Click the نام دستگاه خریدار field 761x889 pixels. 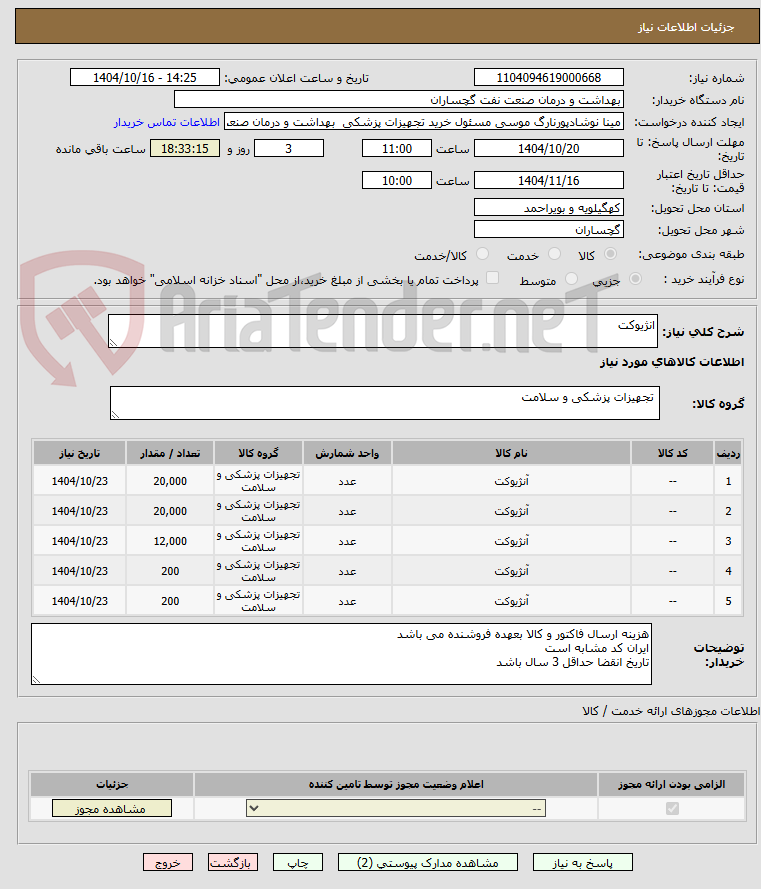tap(399, 100)
